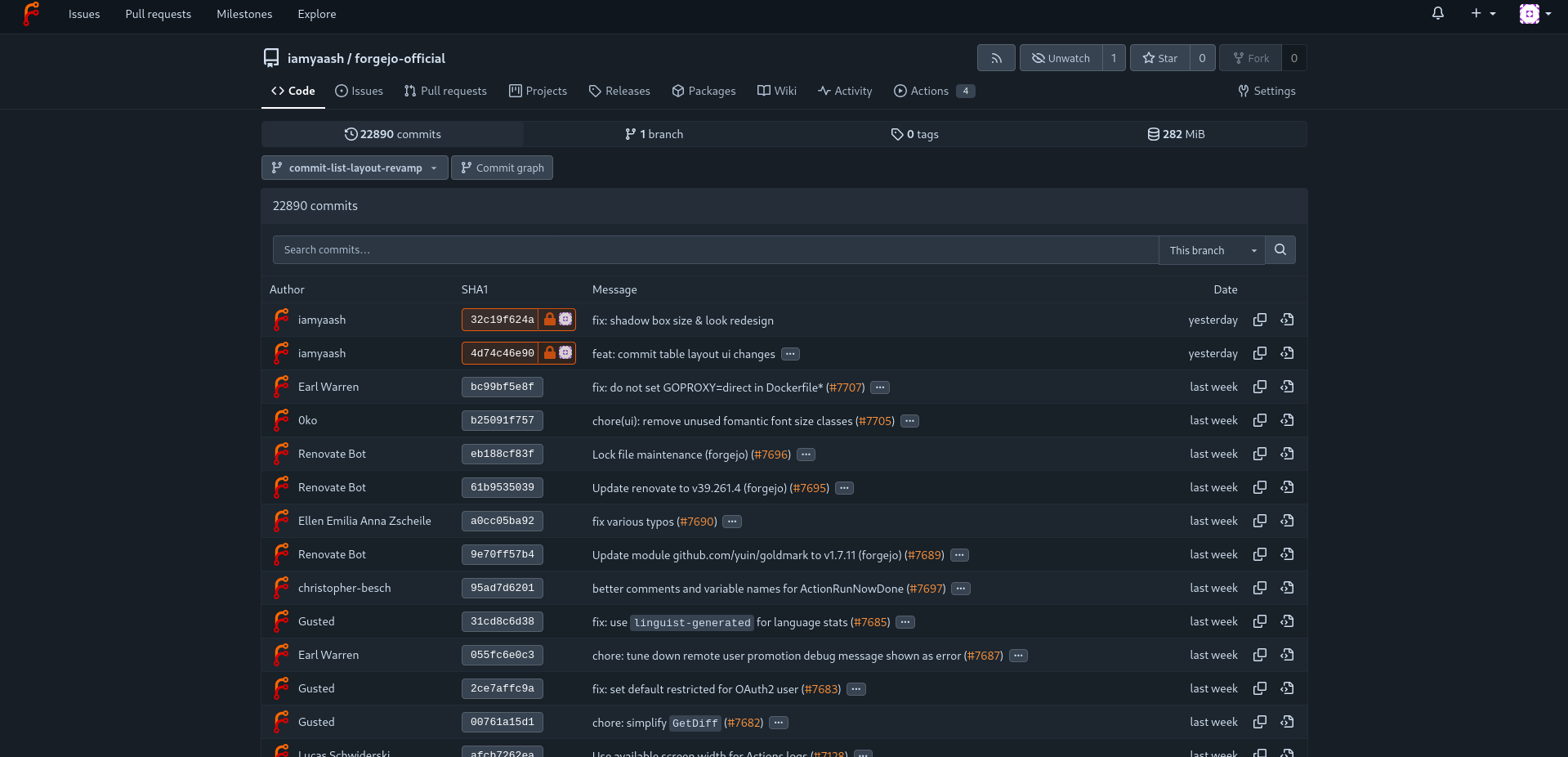Open iamyaash avatar on first commit row
The height and width of the screenshot is (757, 1568).
click(281, 320)
